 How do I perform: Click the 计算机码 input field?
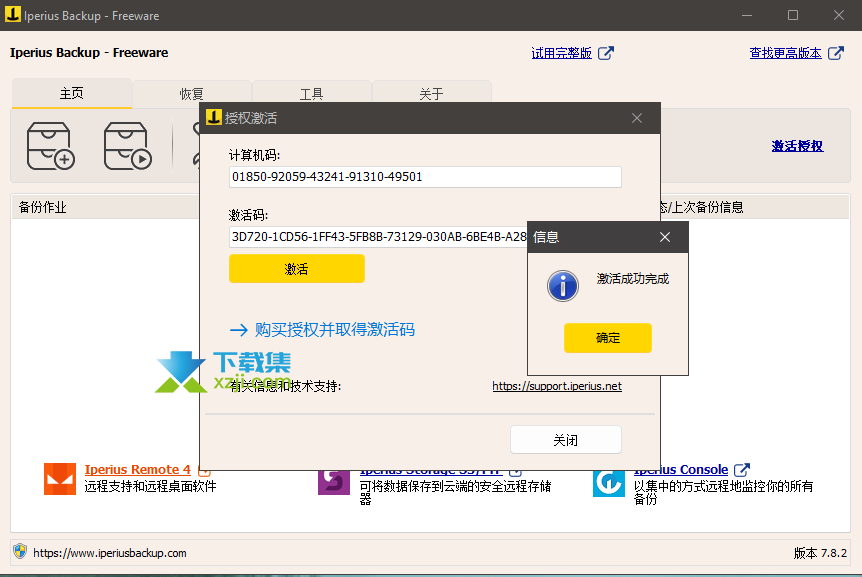click(425, 177)
